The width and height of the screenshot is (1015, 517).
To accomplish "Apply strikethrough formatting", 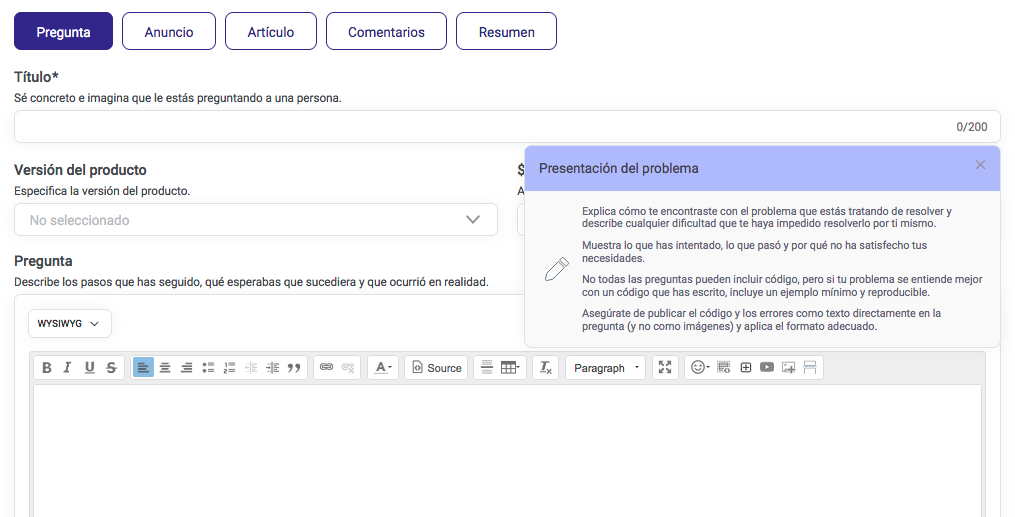I will click(111, 368).
